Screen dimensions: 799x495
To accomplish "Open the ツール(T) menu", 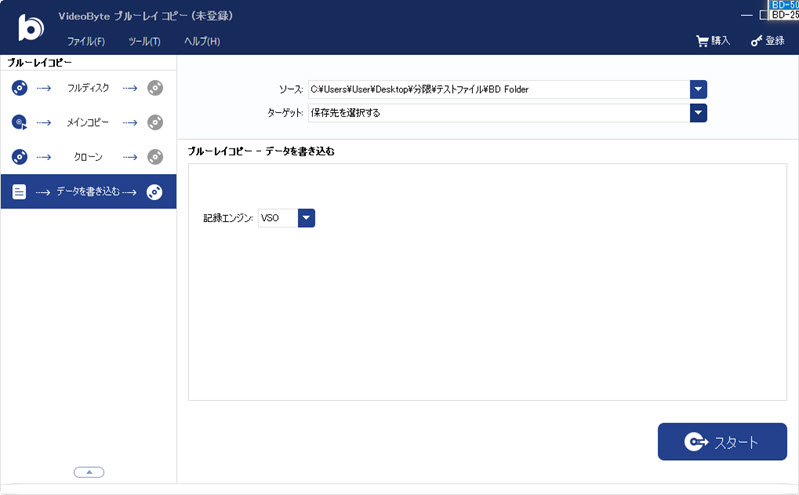I will [x=144, y=41].
